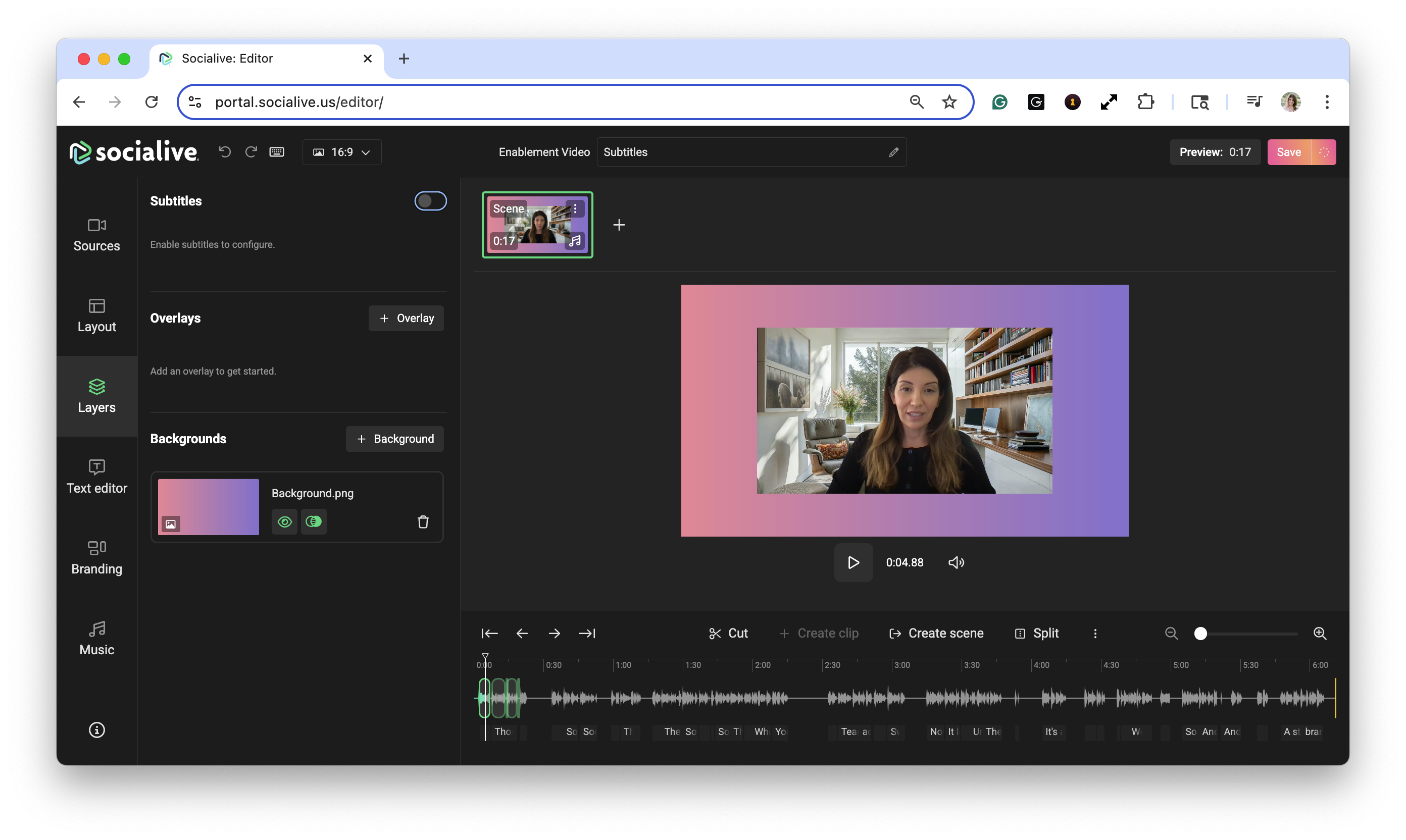1406x840 pixels.
Task: Jump to timeline start icon
Action: [x=489, y=634]
